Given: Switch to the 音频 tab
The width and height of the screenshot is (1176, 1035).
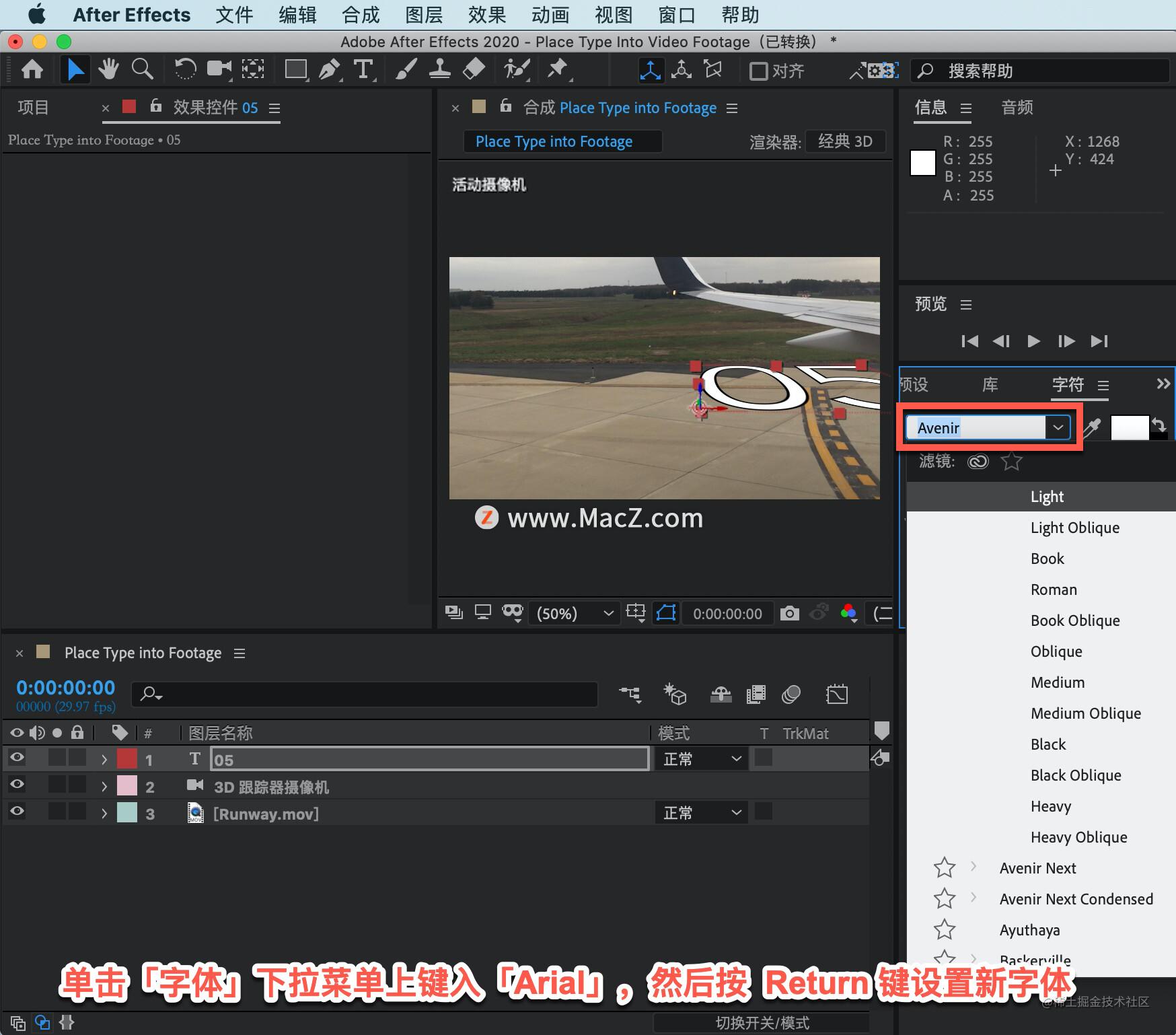Looking at the screenshot, I should click(x=1017, y=108).
